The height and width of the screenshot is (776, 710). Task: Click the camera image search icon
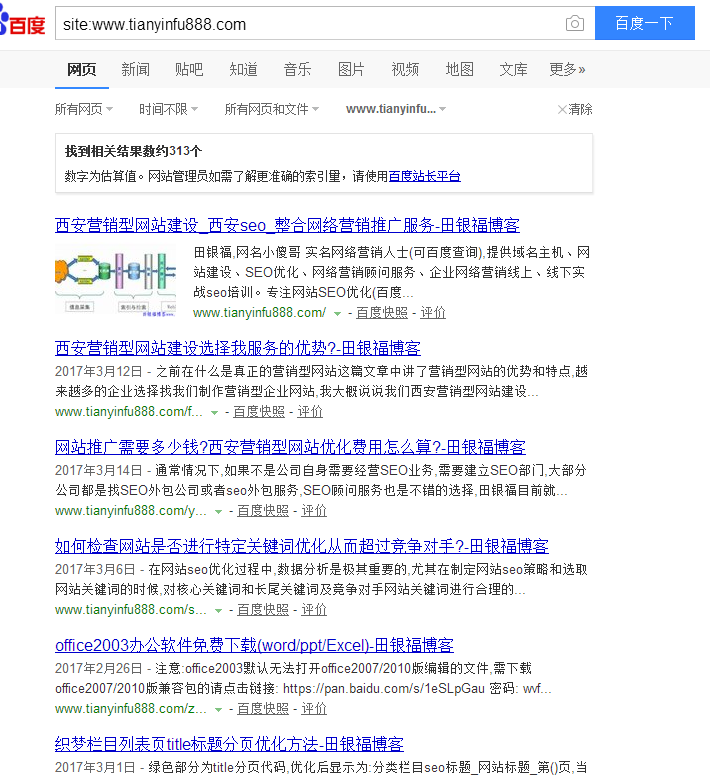tap(574, 23)
